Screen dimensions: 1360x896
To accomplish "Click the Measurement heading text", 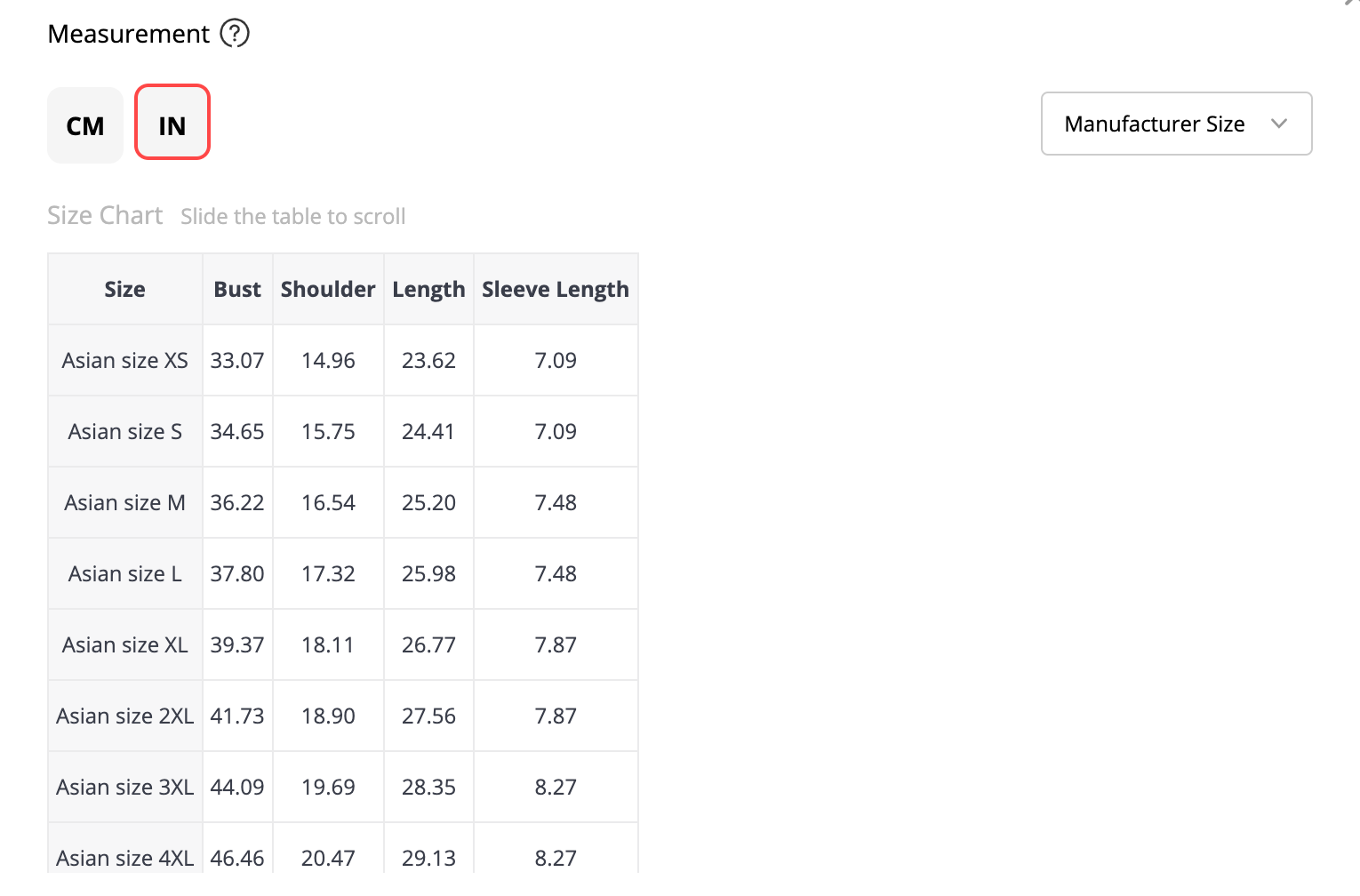I will coord(129,34).
